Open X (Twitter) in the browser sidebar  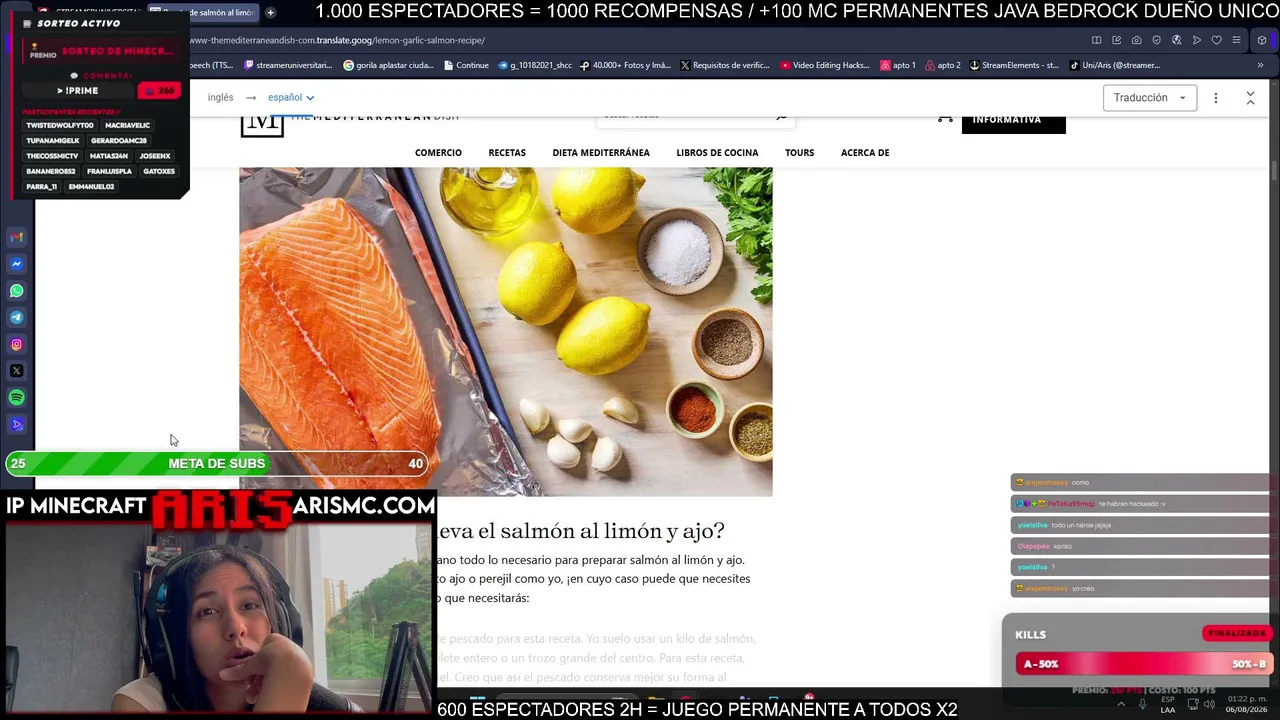coord(17,371)
